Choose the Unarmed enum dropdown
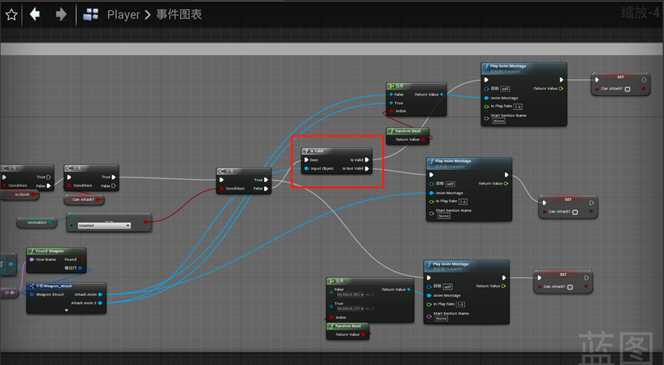664x365 pixels. [x=104, y=226]
